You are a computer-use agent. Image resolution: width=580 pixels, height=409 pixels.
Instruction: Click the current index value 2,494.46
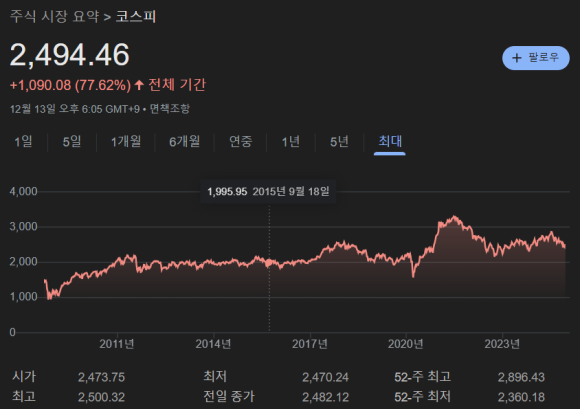coord(70,55)
